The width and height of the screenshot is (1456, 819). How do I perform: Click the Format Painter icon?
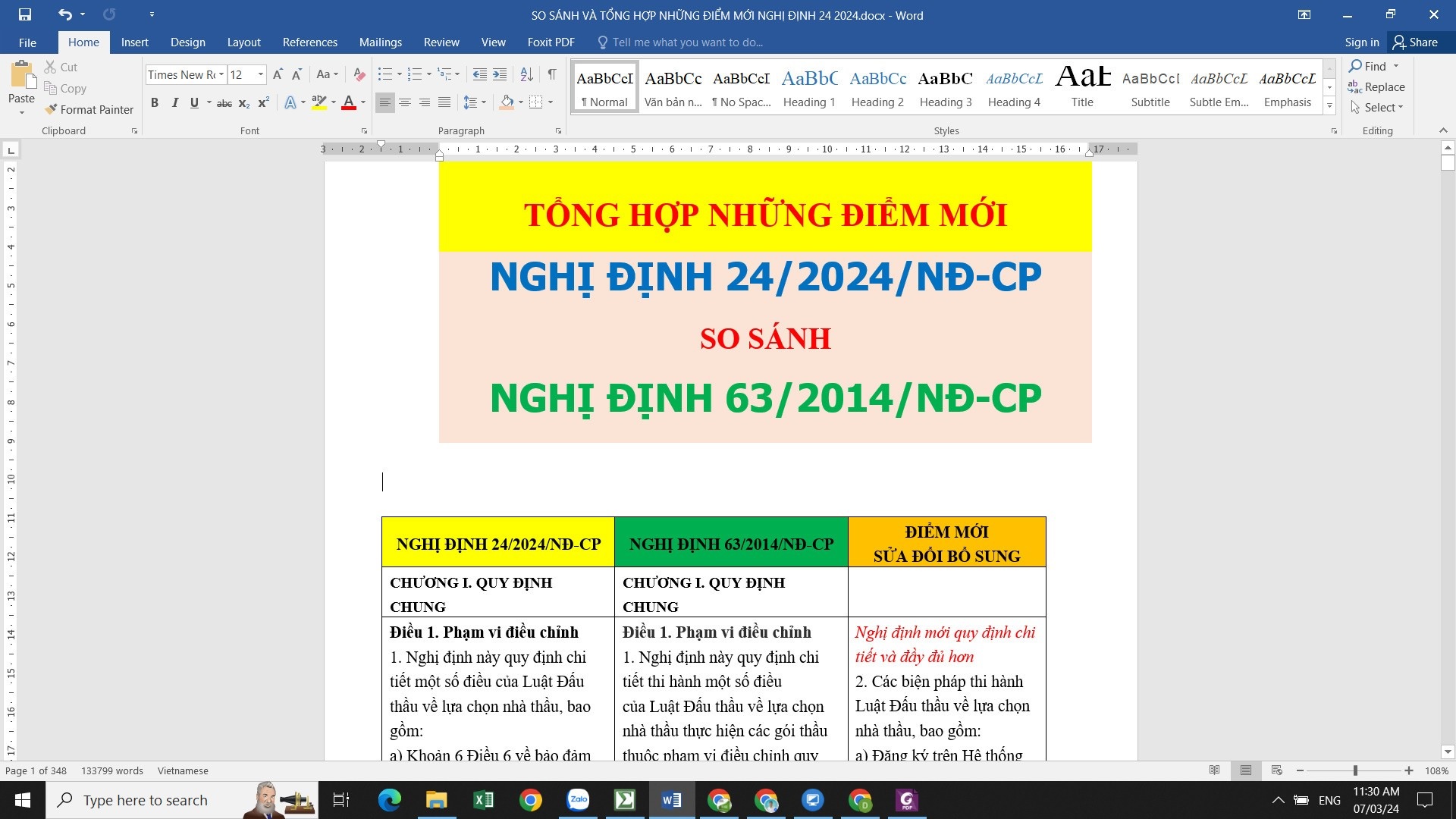point(49,109)
